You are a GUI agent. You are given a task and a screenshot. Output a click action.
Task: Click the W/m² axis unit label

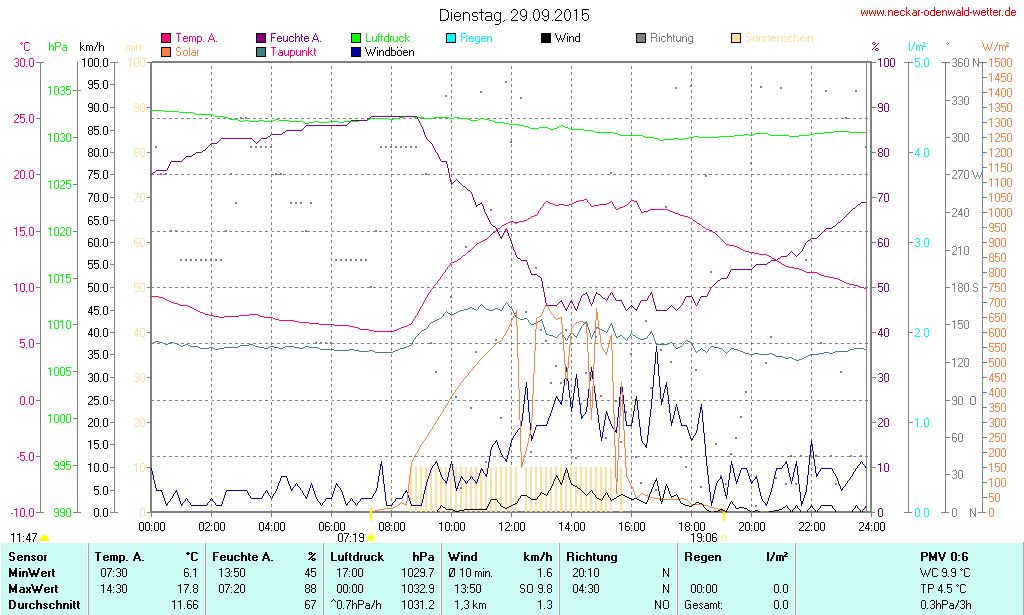click(x=995, y=47)
